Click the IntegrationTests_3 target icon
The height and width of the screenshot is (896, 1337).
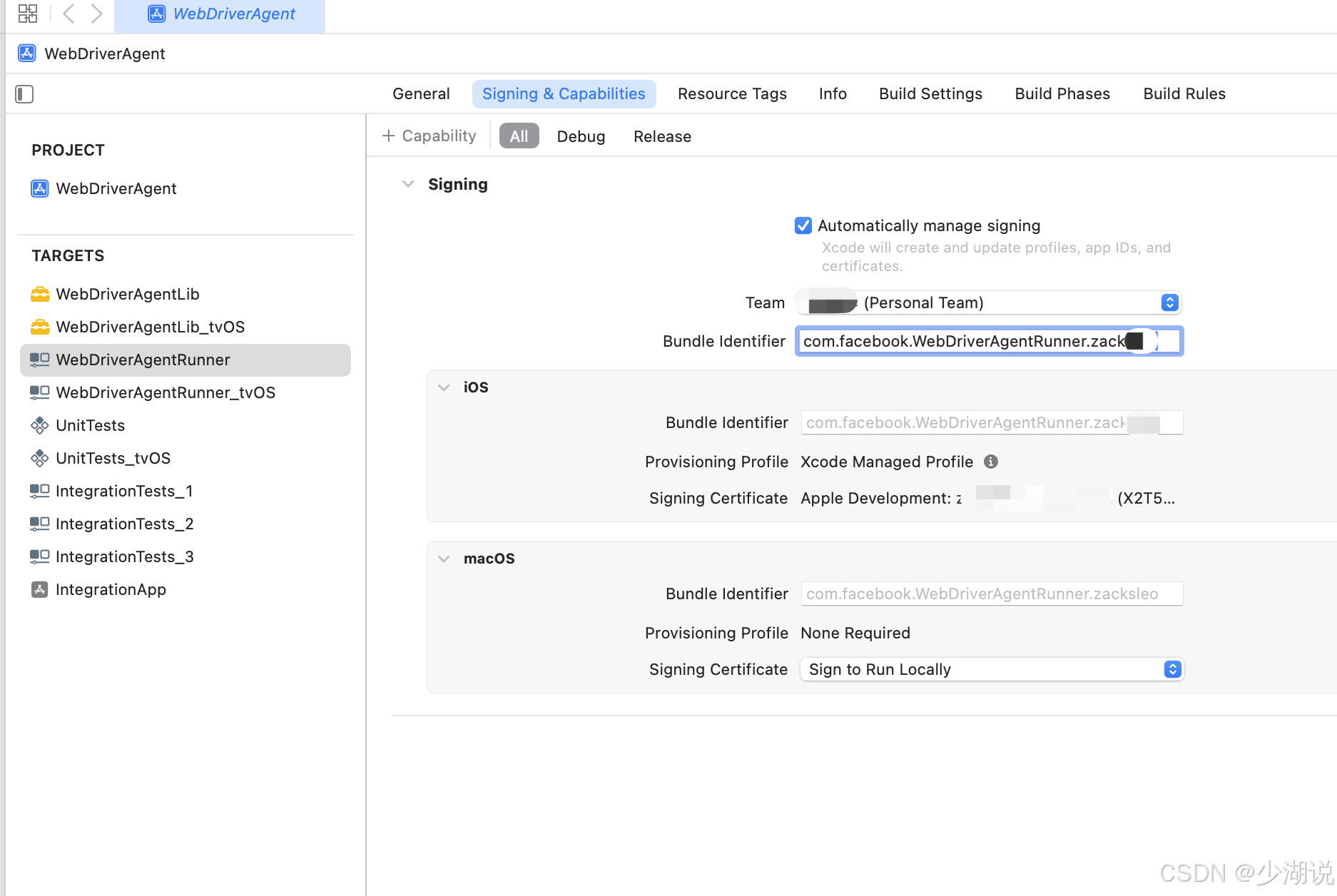40,556
